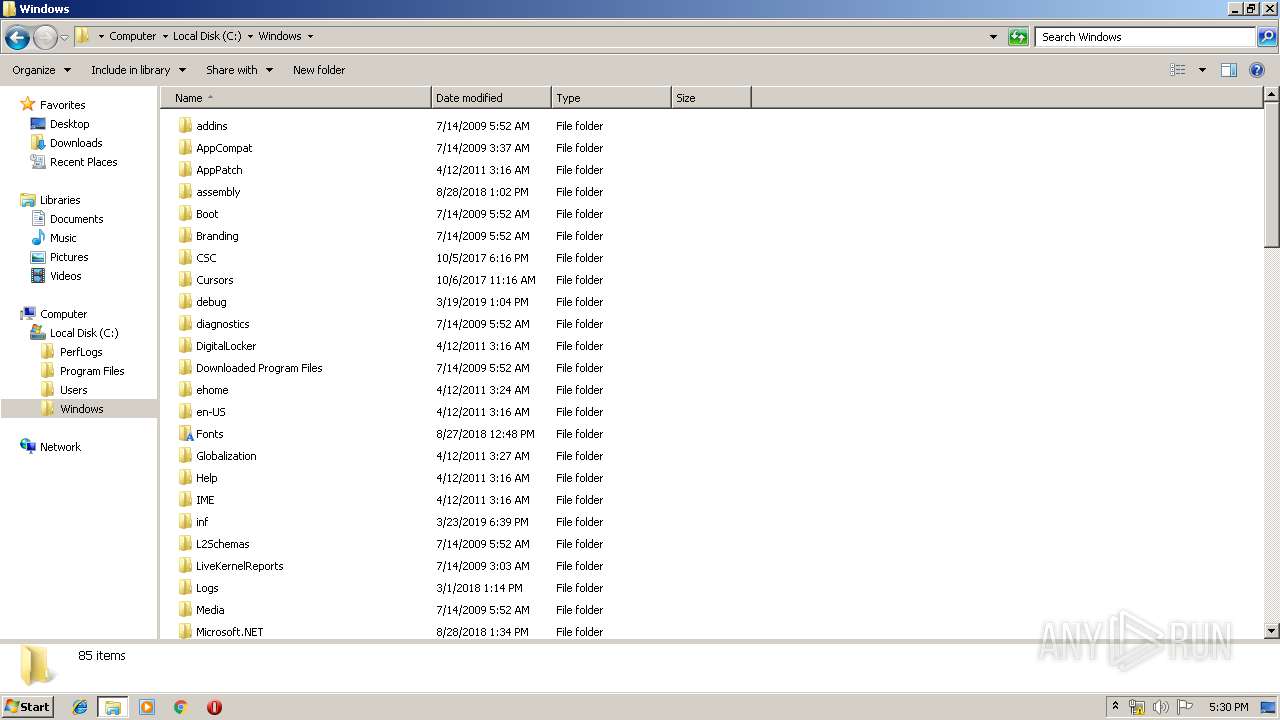This screenshot has width=1280, height=720.
Task: Select the Fonts folder icon
Action: point(185,434)
